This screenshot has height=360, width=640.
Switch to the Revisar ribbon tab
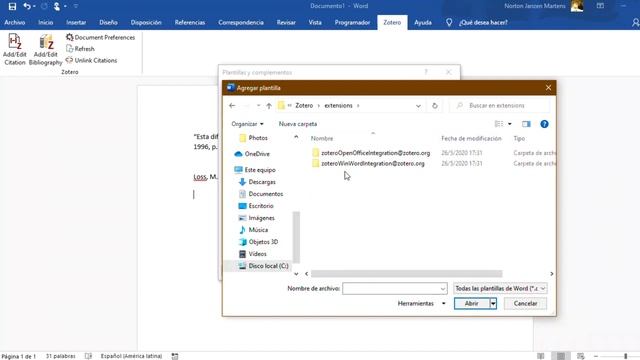click(x=286, y=22)
